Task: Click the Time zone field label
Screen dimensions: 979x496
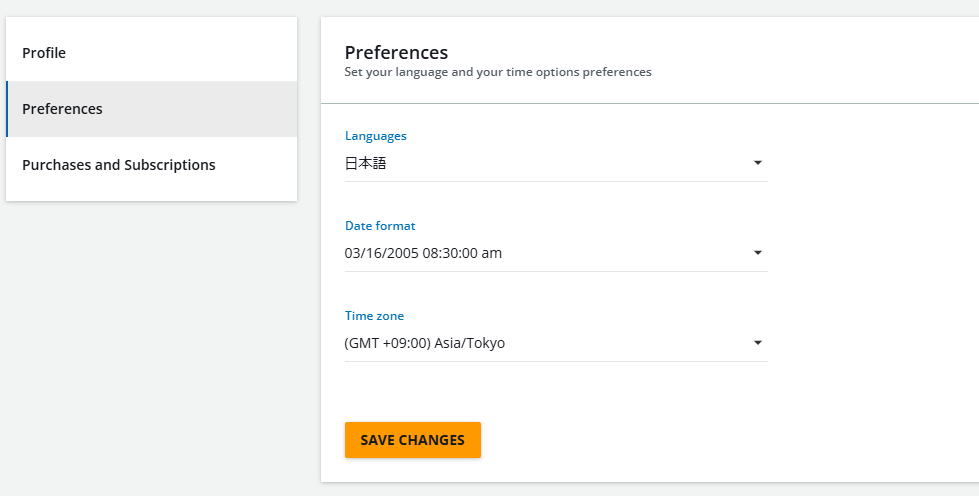Action: (374, 315)
